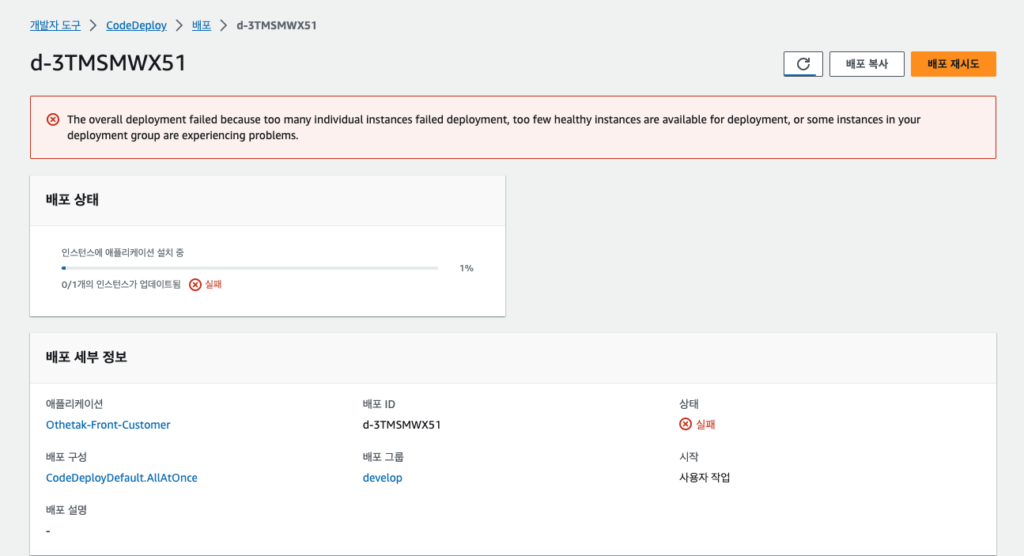Image resolution: width=1024 pixels, height=556 pixels.
Task: Open the Othetak-Front-Customer application link
Action: tap(108, 424)
